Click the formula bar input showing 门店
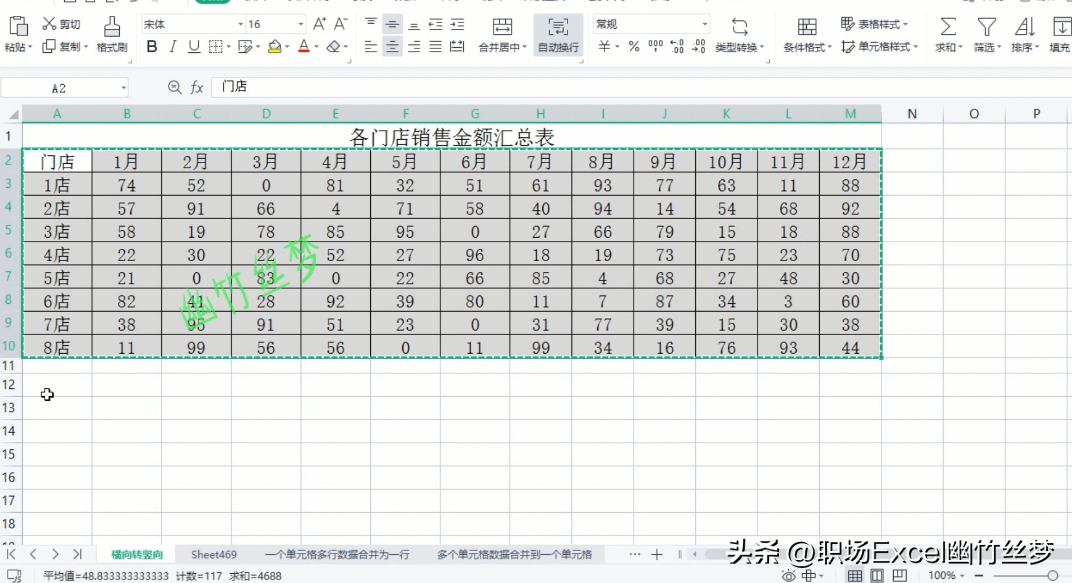 pos(641,87)
